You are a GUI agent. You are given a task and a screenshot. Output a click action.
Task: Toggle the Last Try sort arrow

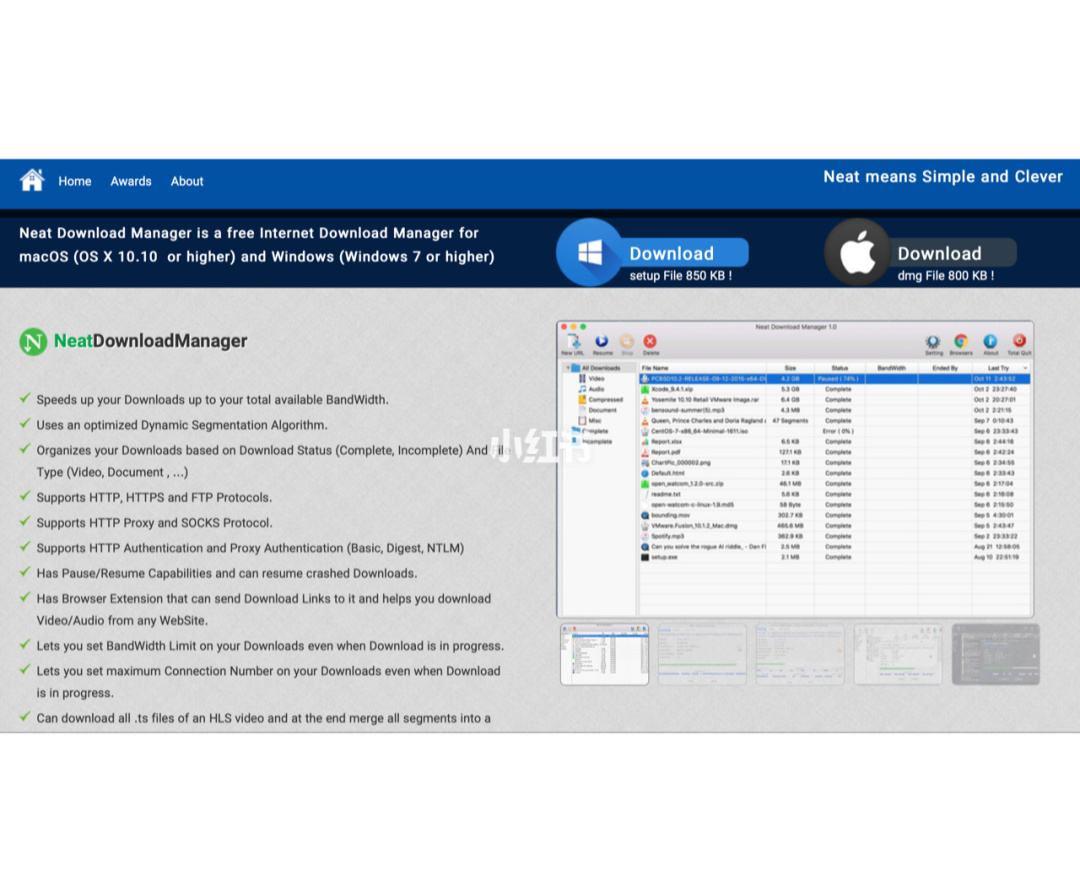click(x=1025, y=368)
